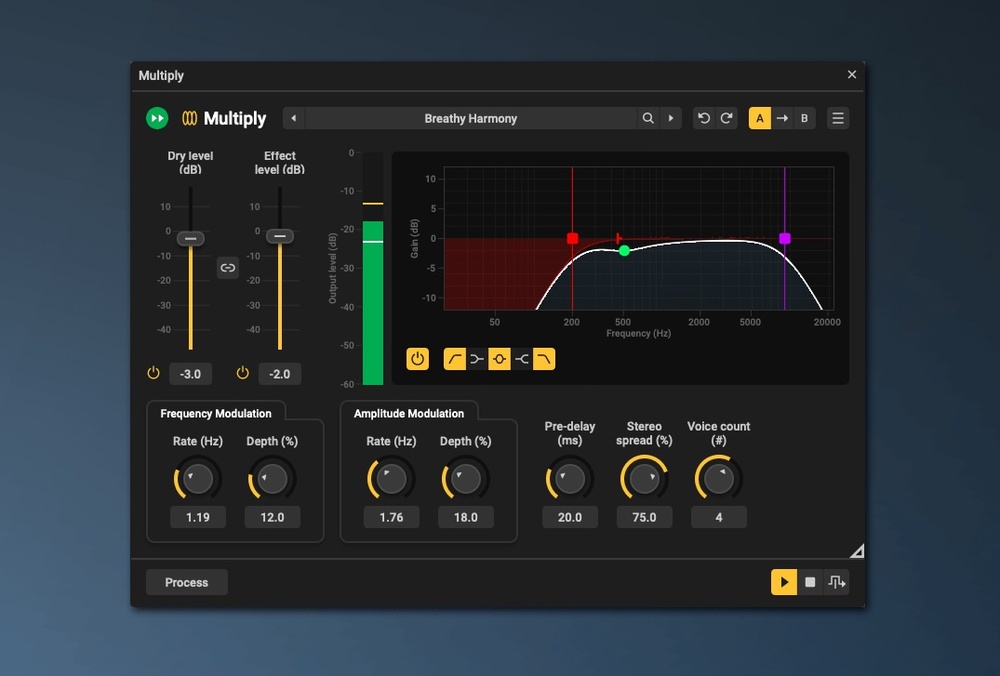Copy A settings to B arrow
The width and height of the screenshot is (1000, 676).
pos(782,118)
